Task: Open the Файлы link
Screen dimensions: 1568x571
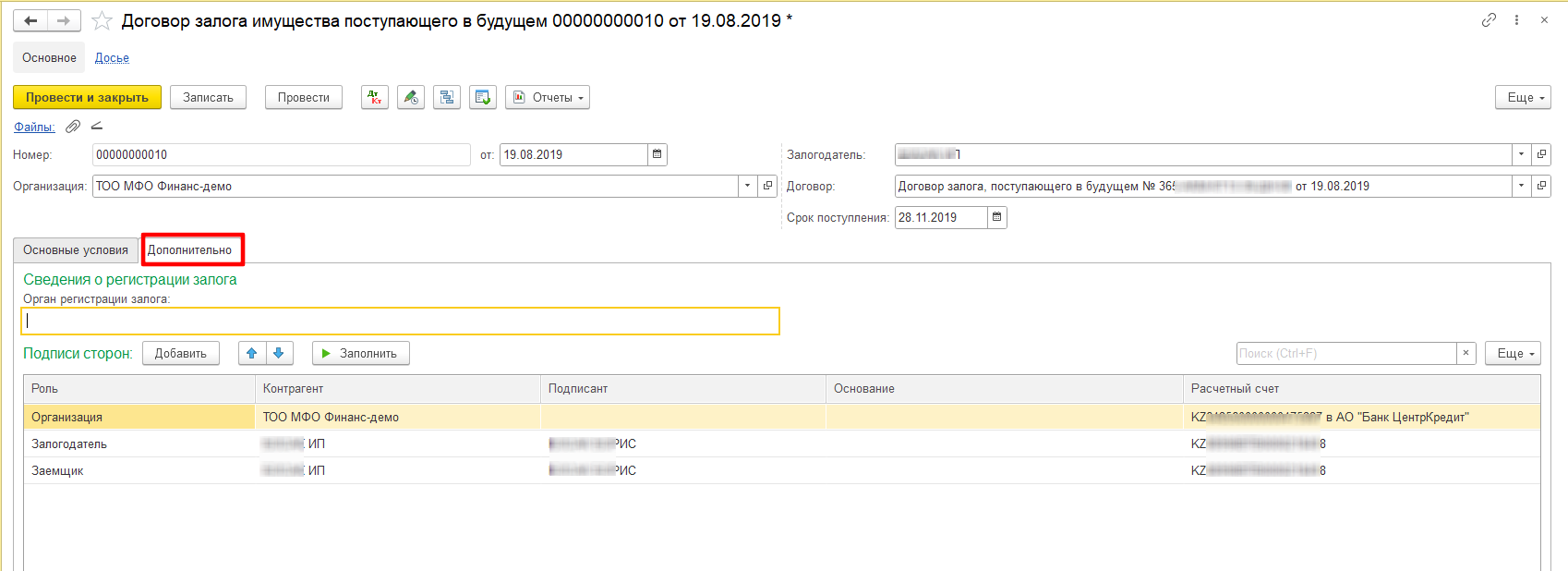Action: (34, 127)
